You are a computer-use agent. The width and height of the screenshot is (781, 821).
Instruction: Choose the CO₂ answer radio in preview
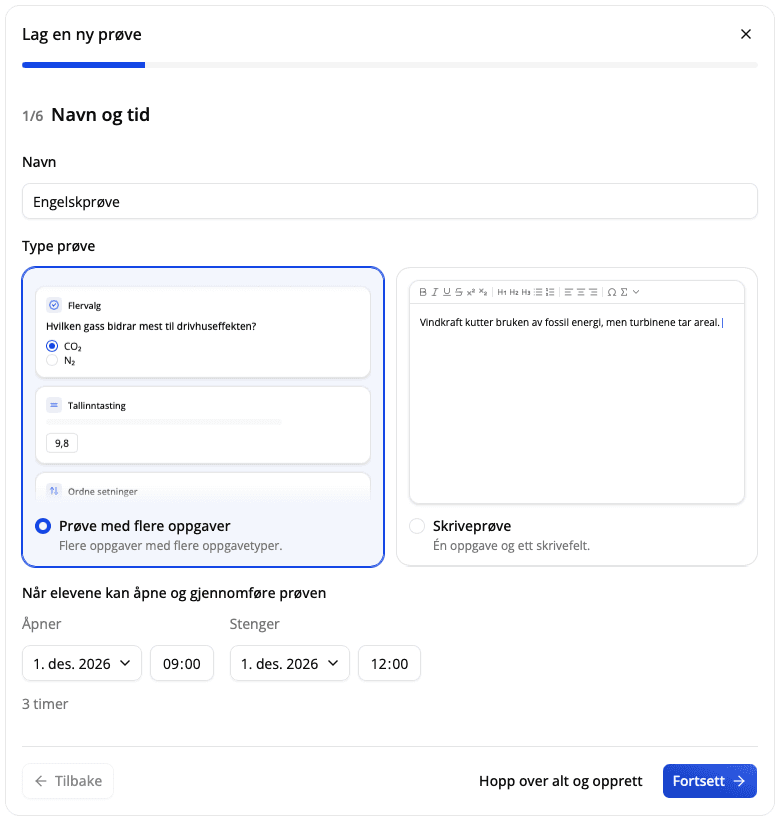click(x=52, y=346)
